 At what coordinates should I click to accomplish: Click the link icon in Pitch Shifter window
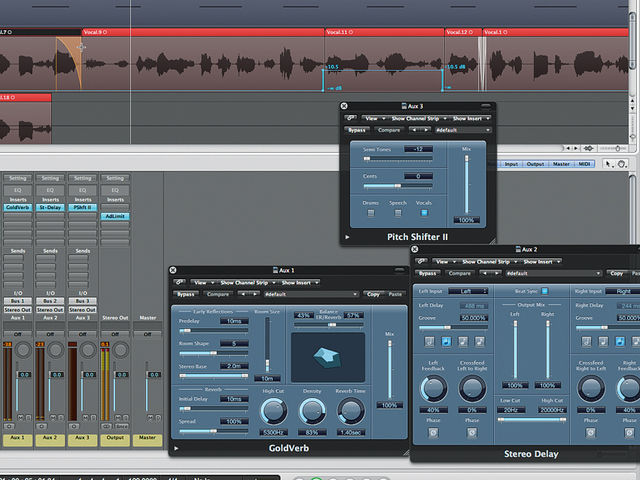click(351, 118)
